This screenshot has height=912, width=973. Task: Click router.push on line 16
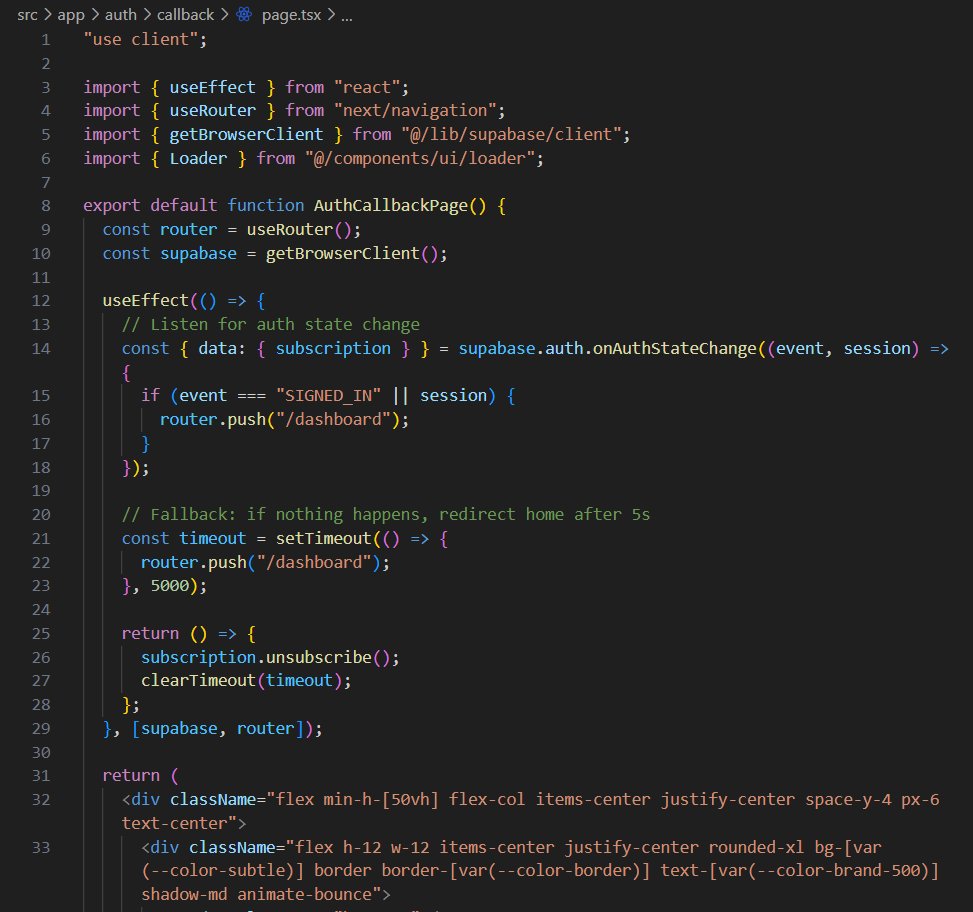pos(212,420)
